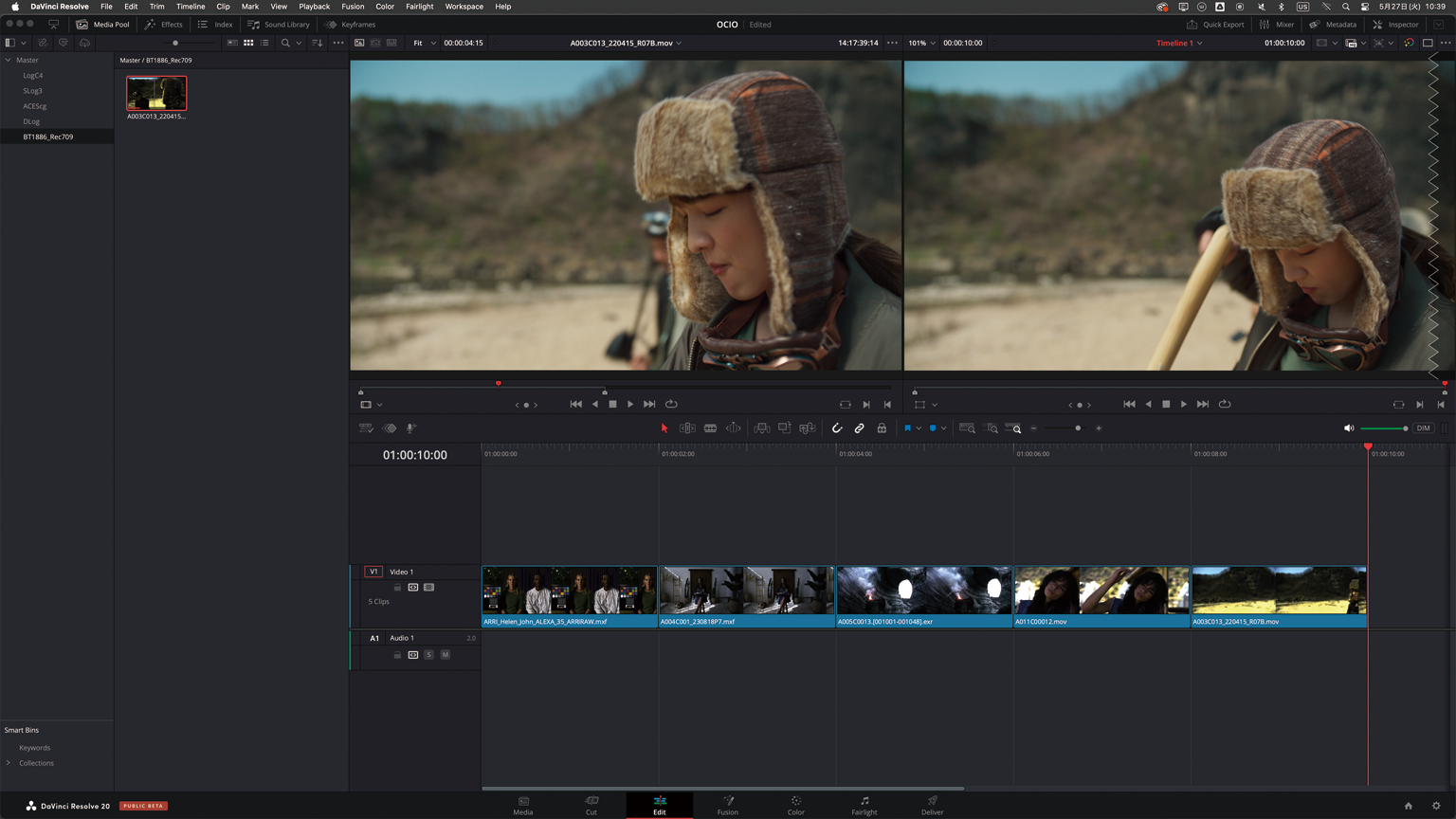Open the Playback menu

click(x=314, y=7)
